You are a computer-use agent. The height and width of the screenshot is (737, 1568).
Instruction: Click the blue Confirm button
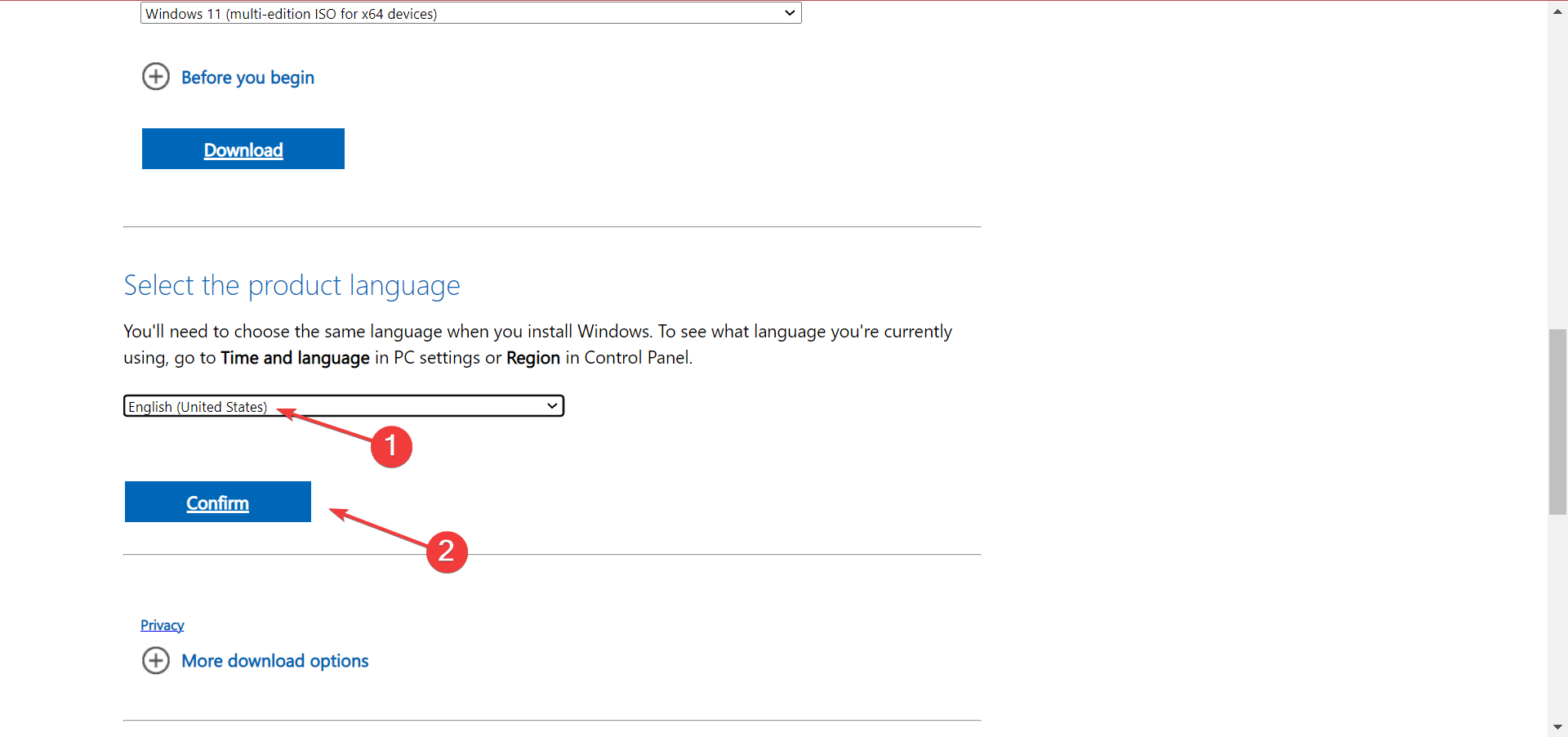(x=218, y=502)
